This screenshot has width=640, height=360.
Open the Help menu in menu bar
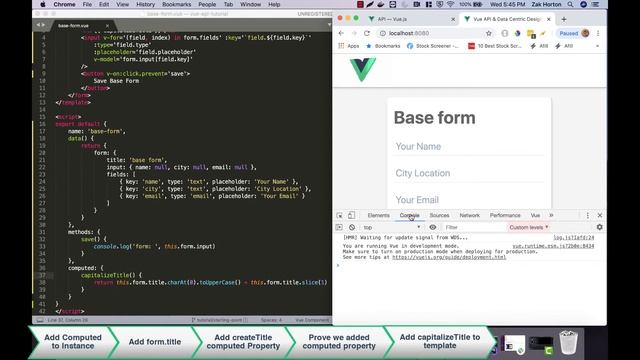click(274, 4)
